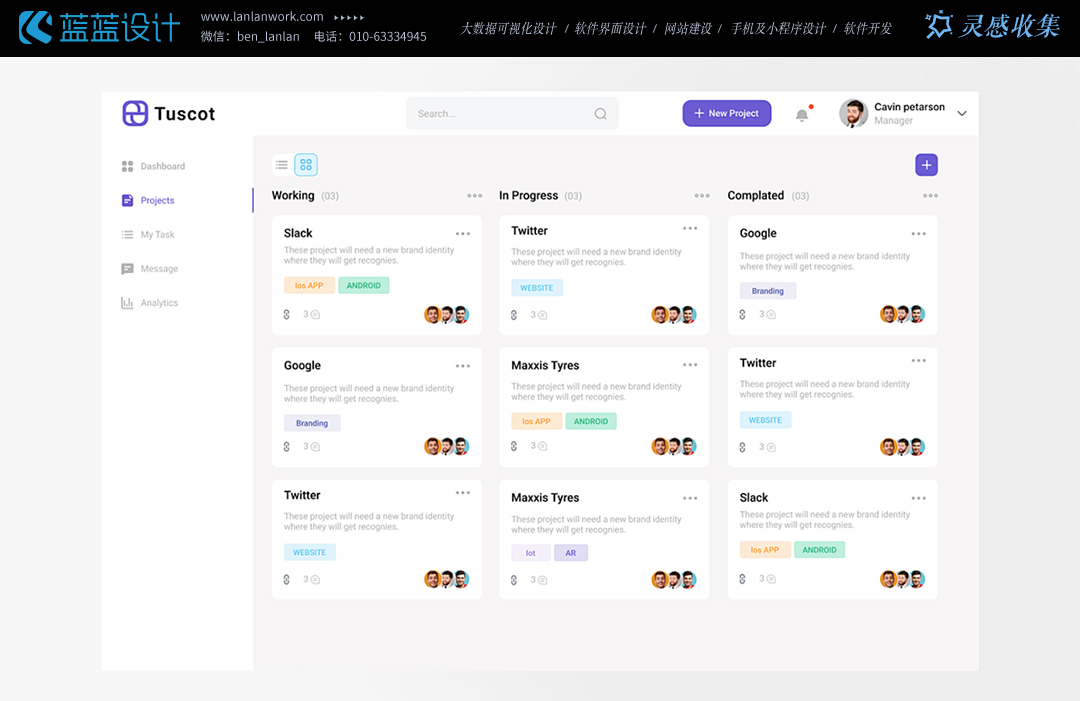1080x701 pixels.
Task: Open the Dashboard sidebar item
Action: [162, 166]
